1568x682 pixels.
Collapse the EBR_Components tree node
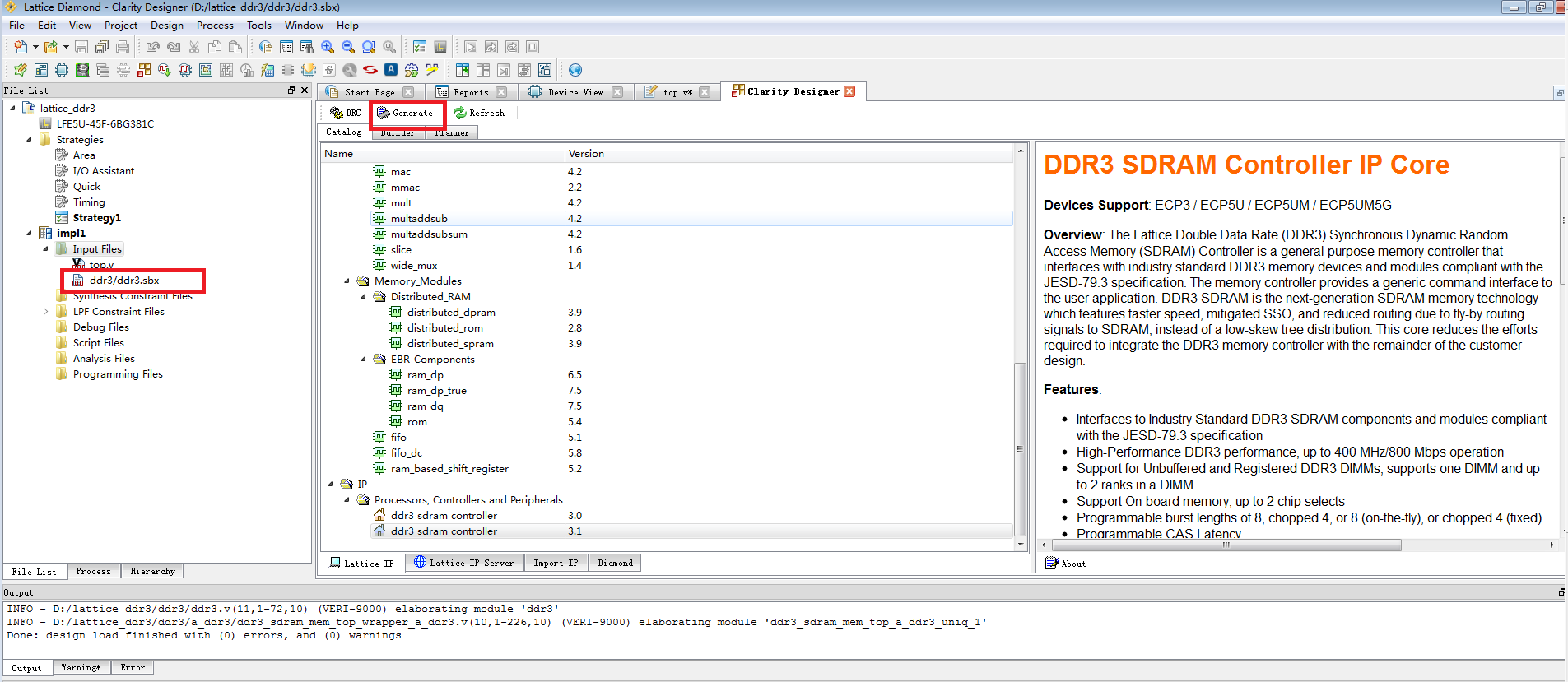(363, 360)
